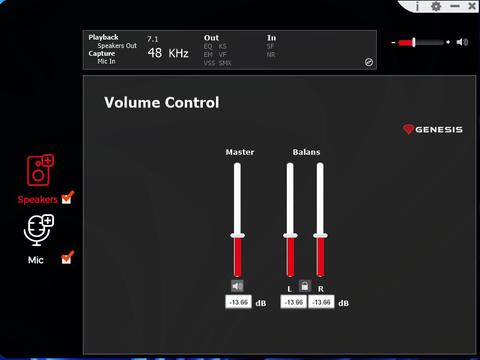480x360 pixels.
Task: Click the Capture label in status panel
Action: 102,53
